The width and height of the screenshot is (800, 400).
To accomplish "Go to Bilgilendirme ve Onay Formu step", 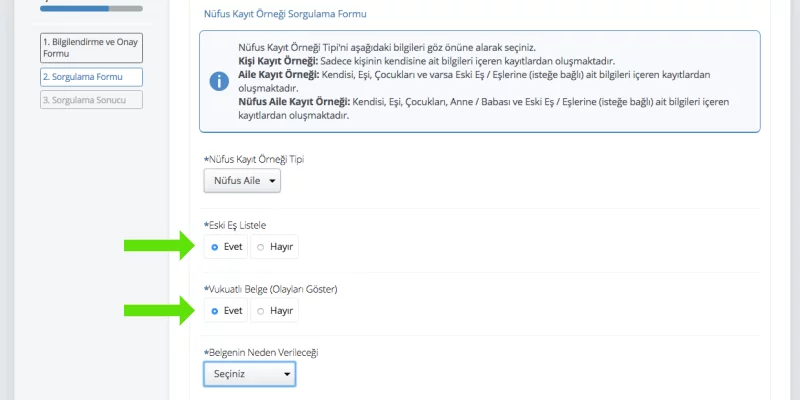I will click(91, 48).
